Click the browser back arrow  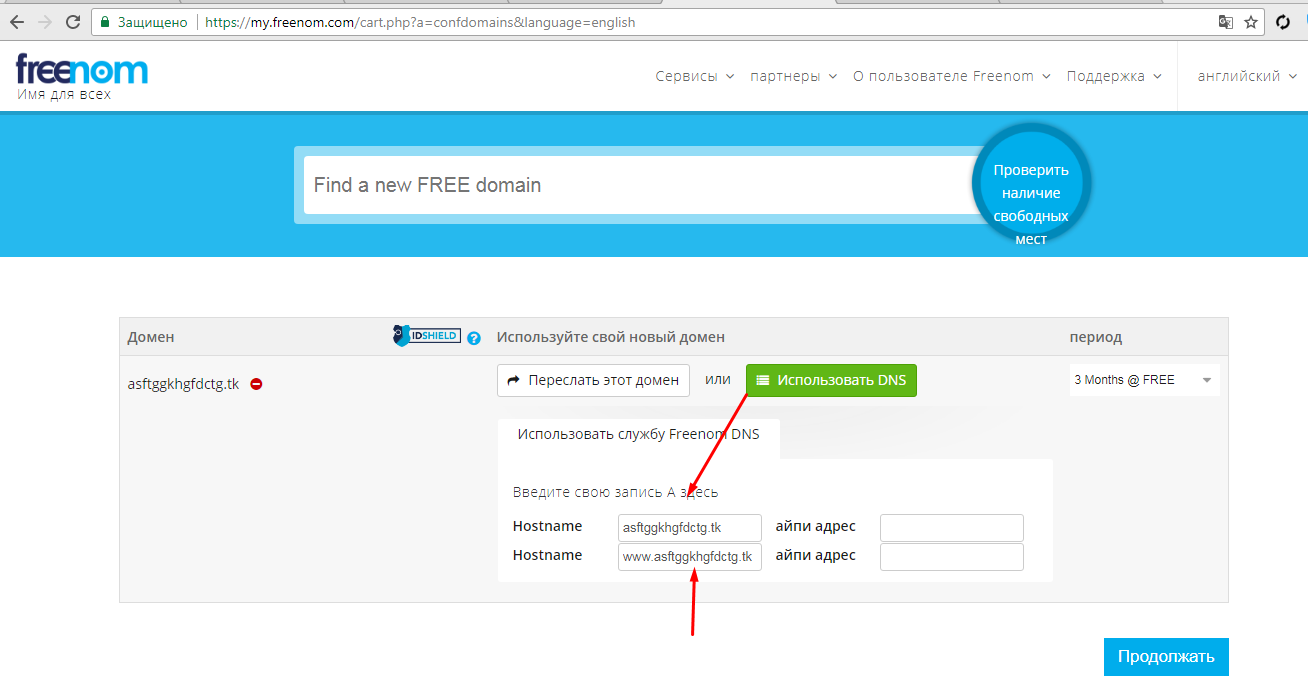(17, 21)
